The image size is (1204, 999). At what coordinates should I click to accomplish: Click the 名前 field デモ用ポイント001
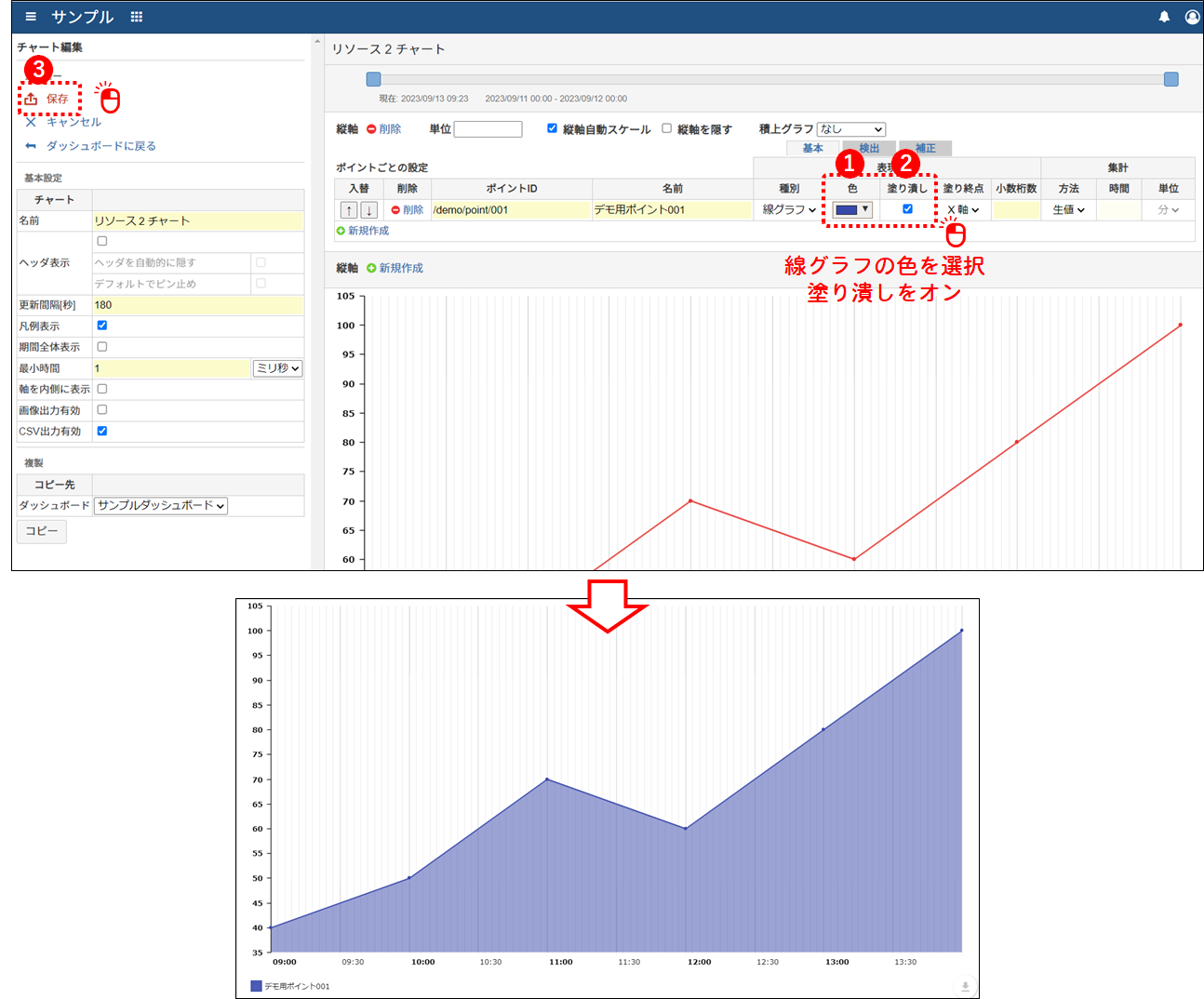(x=673, y=210)
